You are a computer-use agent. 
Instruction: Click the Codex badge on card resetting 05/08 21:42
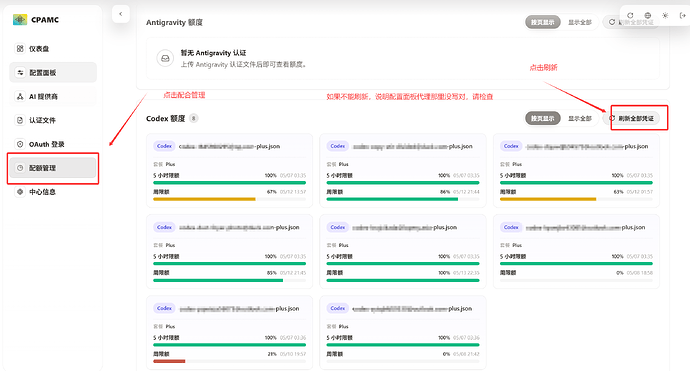[338, 308]
